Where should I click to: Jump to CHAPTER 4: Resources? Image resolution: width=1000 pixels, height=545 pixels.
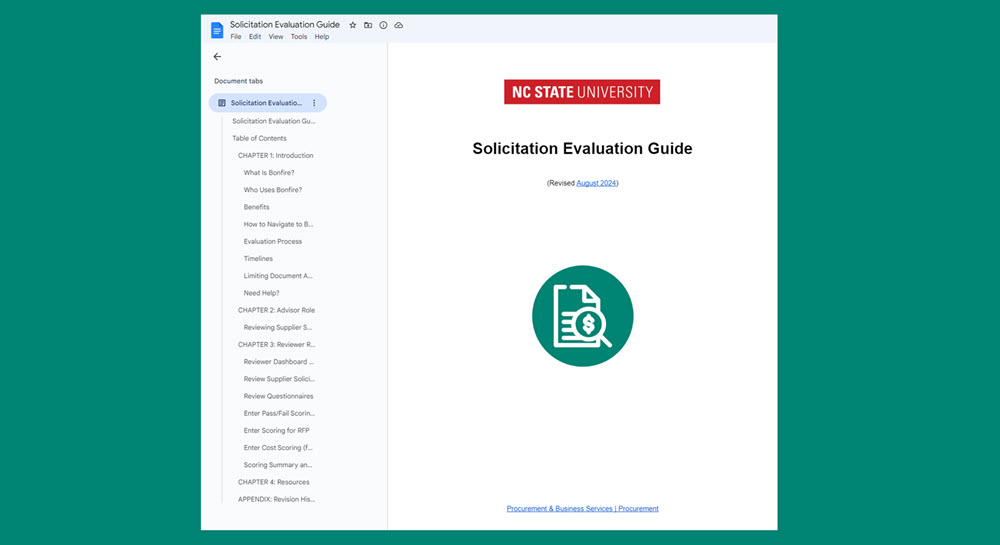coord(274,483)
